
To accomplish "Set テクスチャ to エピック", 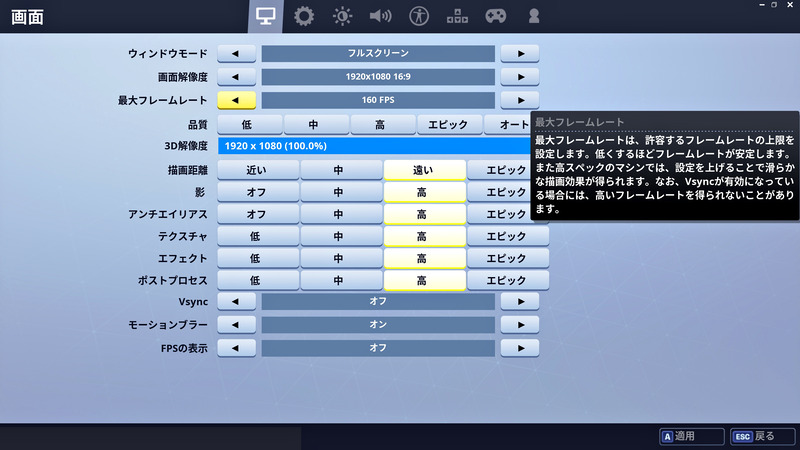I will click(x=508, y=236).
